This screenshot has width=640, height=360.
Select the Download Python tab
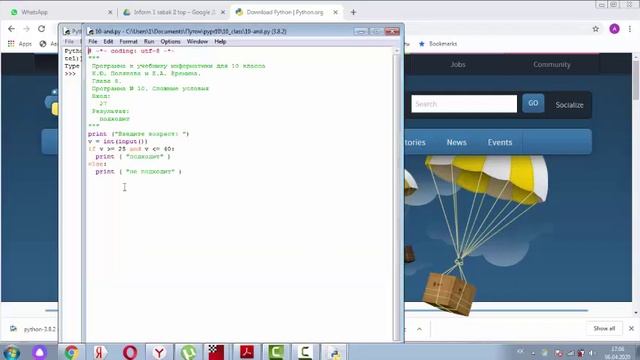285,12
